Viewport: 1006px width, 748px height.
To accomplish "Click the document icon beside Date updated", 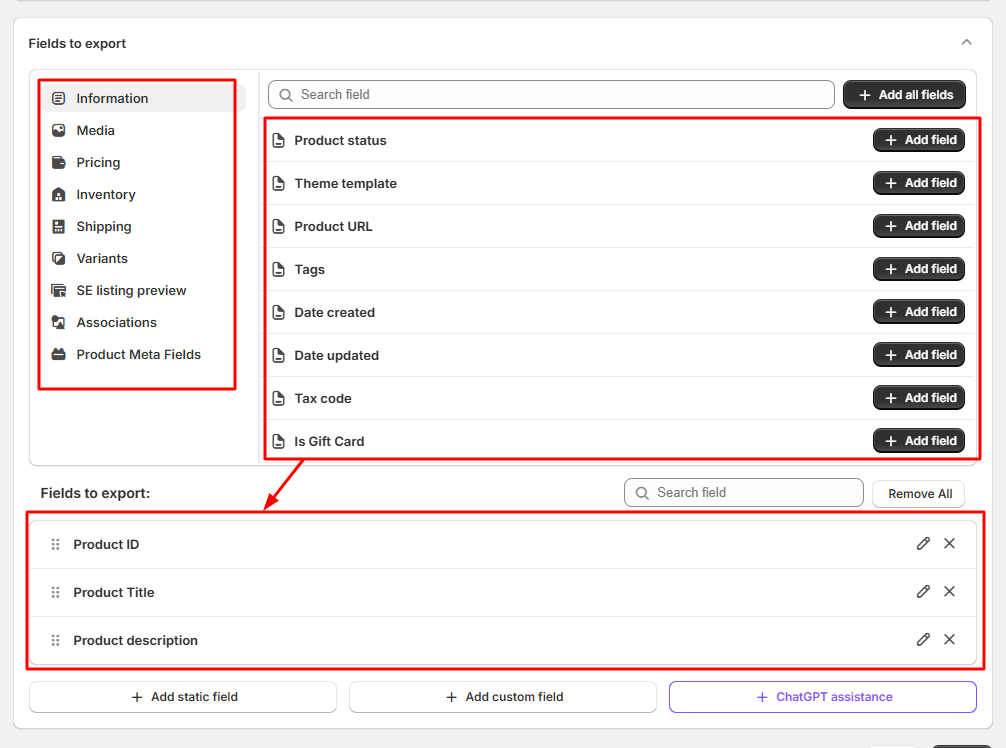I will (278, 355).
